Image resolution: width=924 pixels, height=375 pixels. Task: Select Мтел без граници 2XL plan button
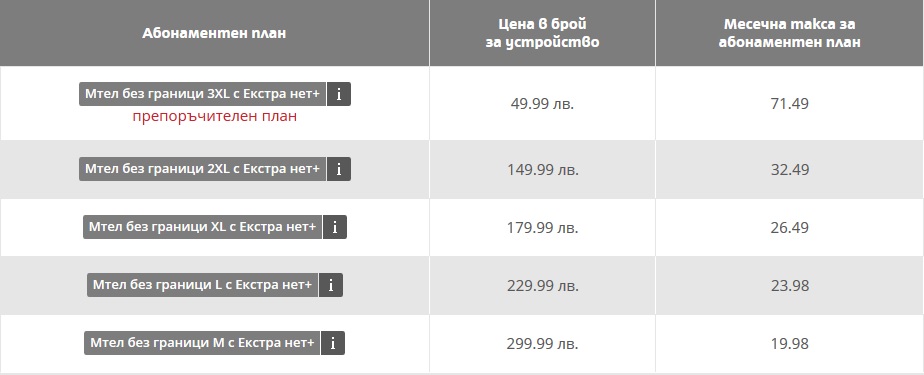click(202, 169)
